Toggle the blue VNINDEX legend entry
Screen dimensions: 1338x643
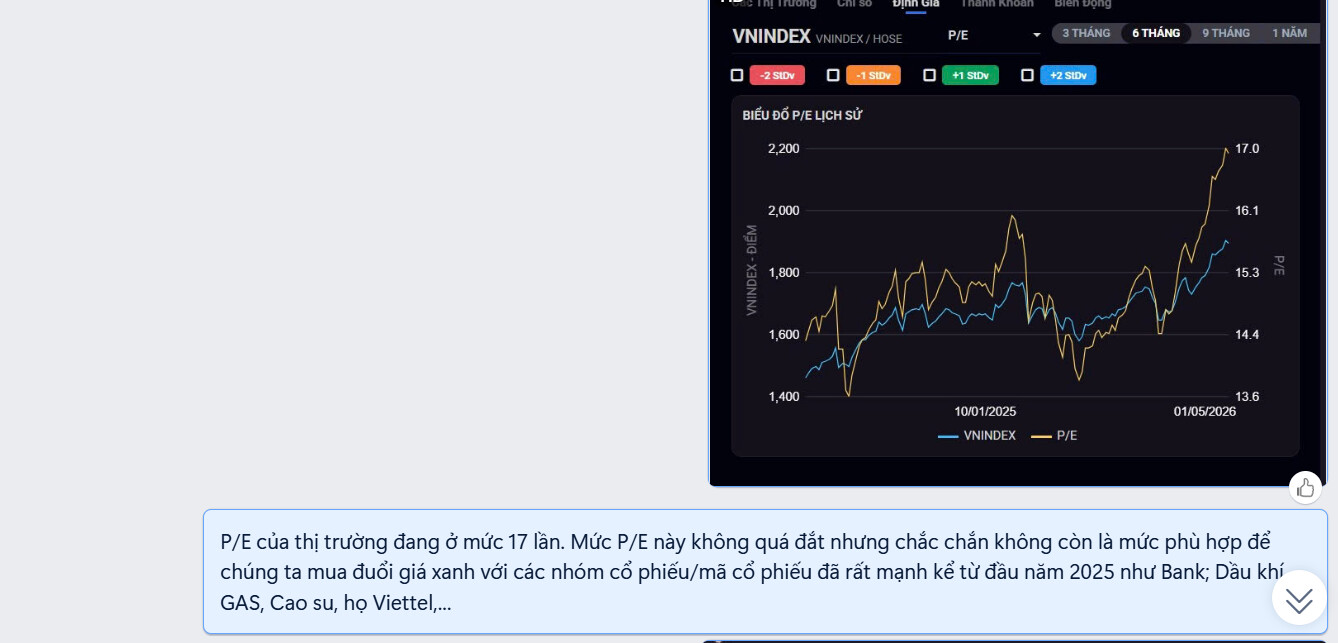pos(977,436)
